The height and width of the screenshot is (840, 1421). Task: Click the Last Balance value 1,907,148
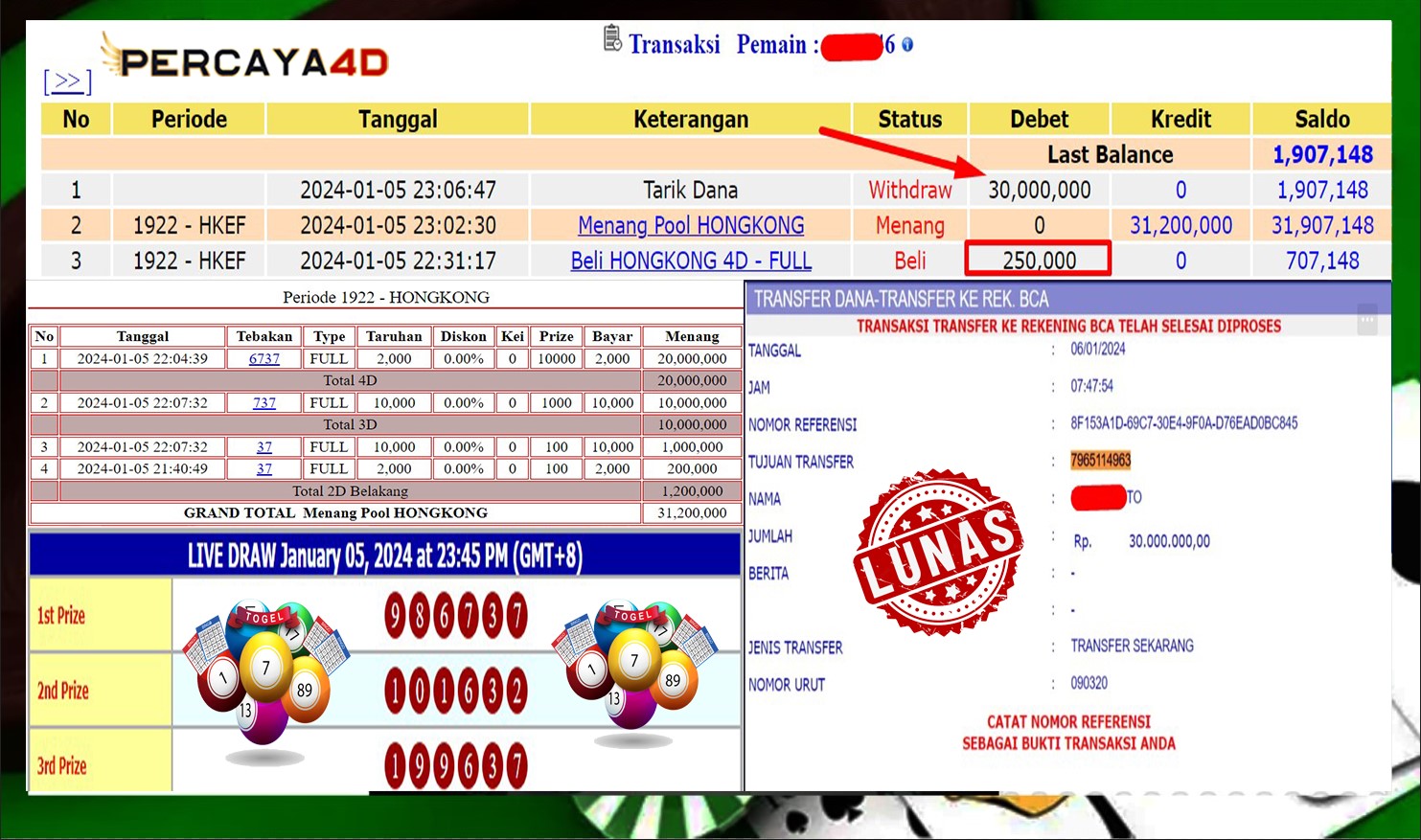(x=1322, y=154)
